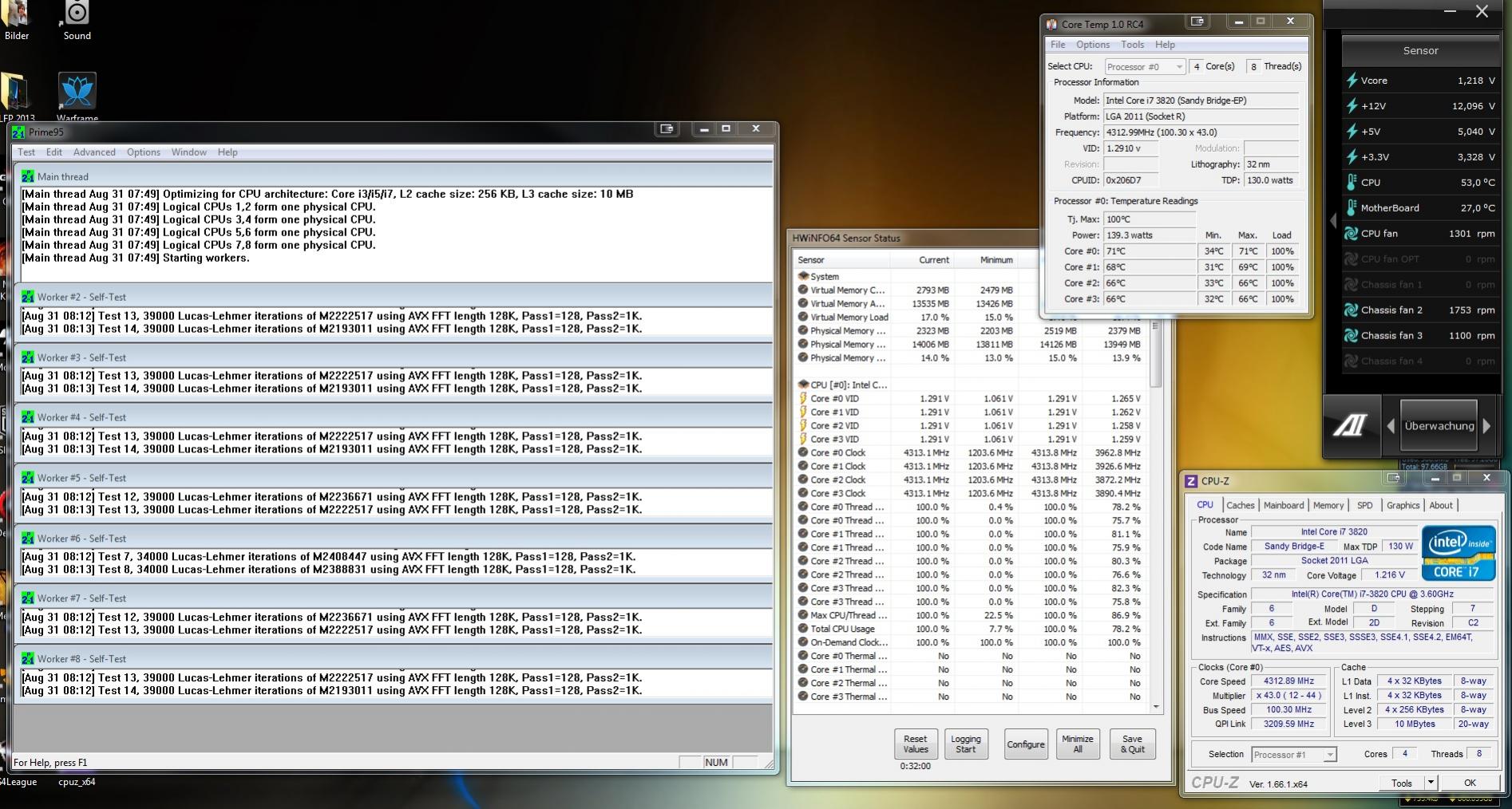Click Reset Values in HWiNFO64
This screenshot has width=1512, height=809.
pyautogui.click(x=916, y=744)
